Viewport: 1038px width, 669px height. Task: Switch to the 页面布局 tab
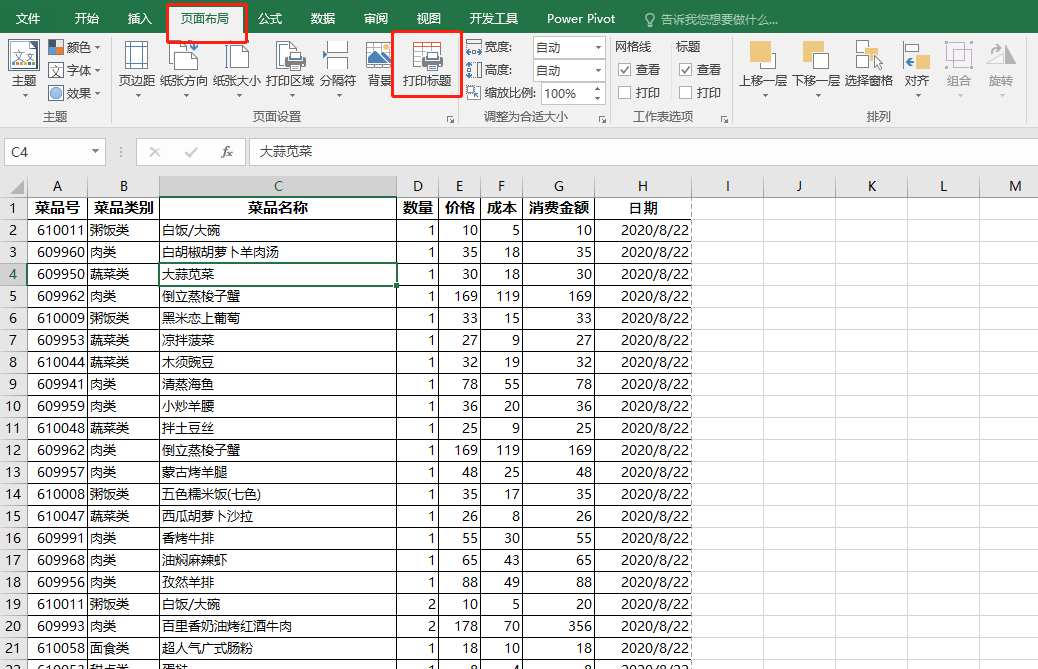point(205,19)
